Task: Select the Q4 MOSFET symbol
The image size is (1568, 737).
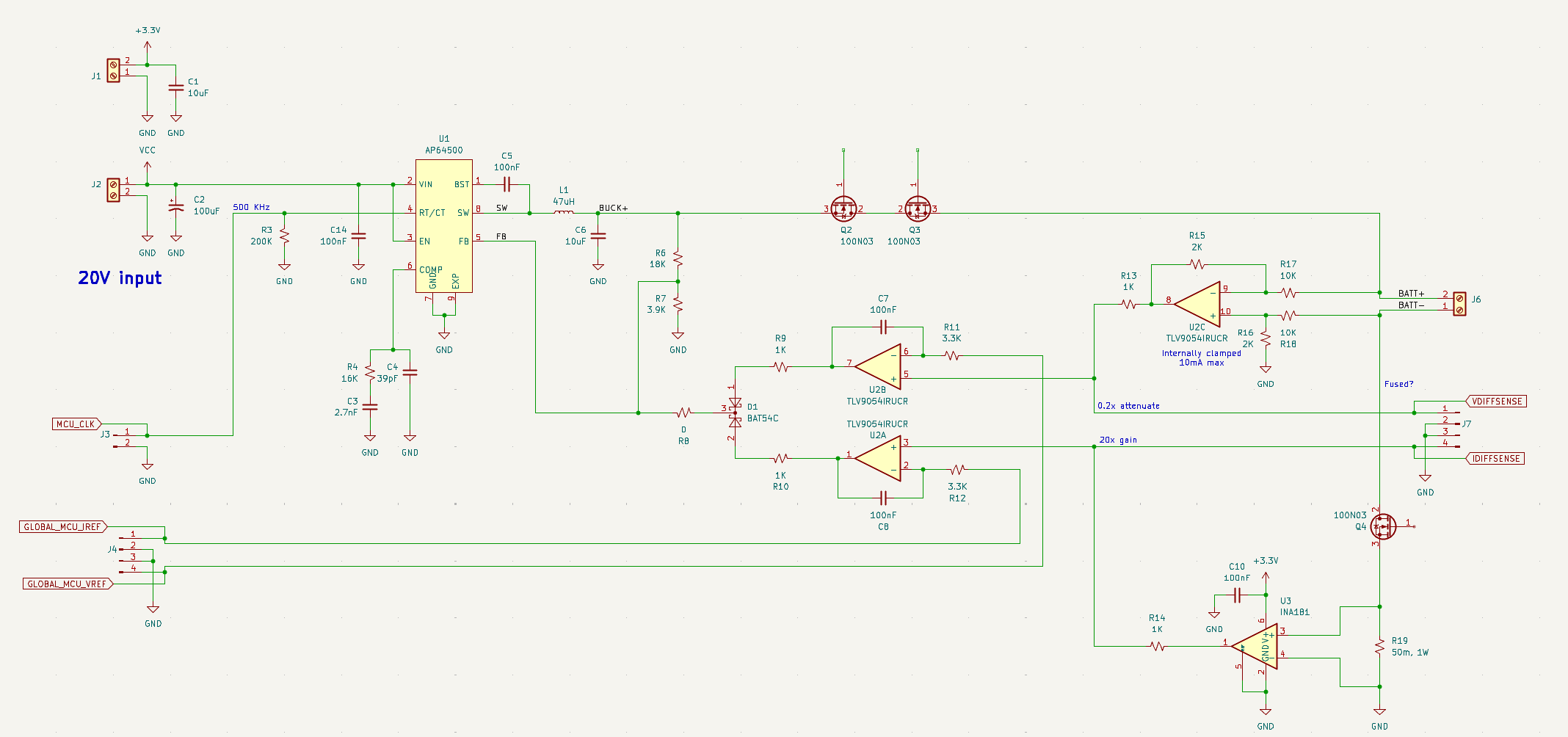Action: click(x=1382, y=526)
